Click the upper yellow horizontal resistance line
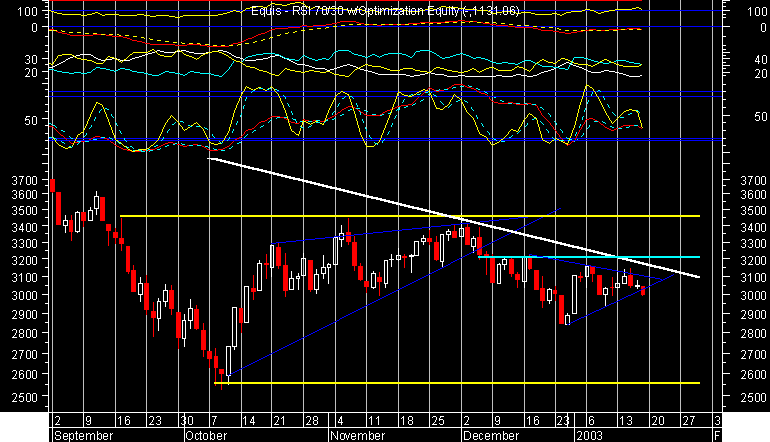 click(410, 216)
